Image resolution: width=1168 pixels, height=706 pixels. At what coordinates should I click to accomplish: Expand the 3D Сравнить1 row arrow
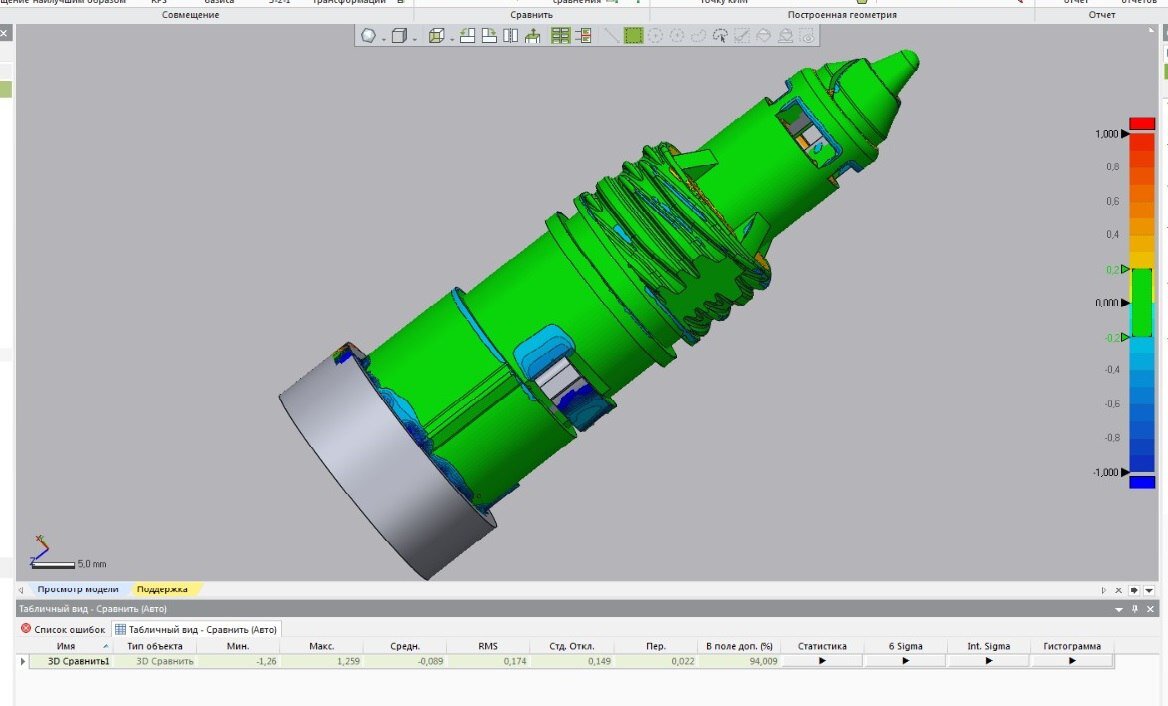22,661
